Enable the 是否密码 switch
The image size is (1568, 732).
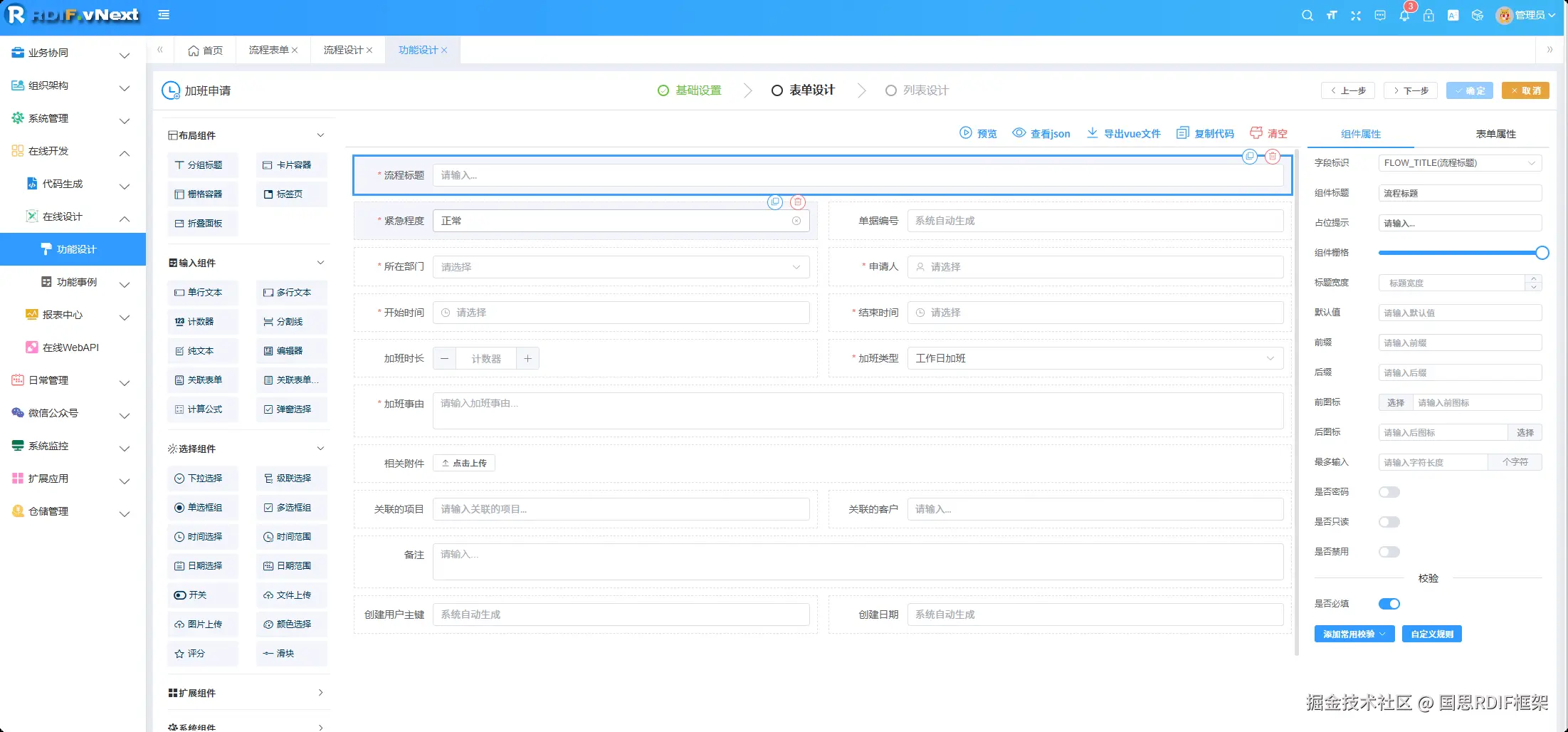click(x=1389, y=492)
